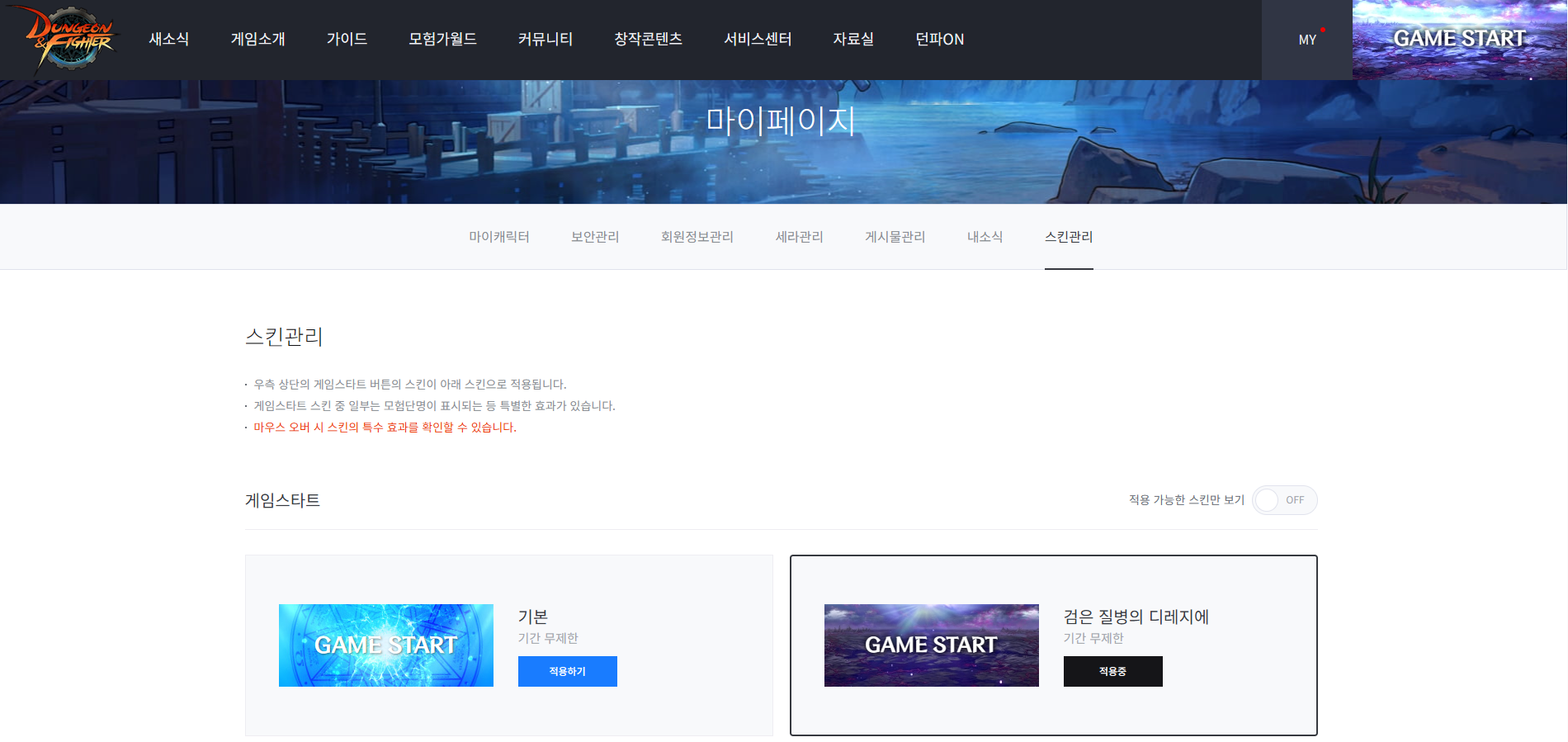Expand the 가이드 navigation menu
The image size is (1568, 742).
347,39
